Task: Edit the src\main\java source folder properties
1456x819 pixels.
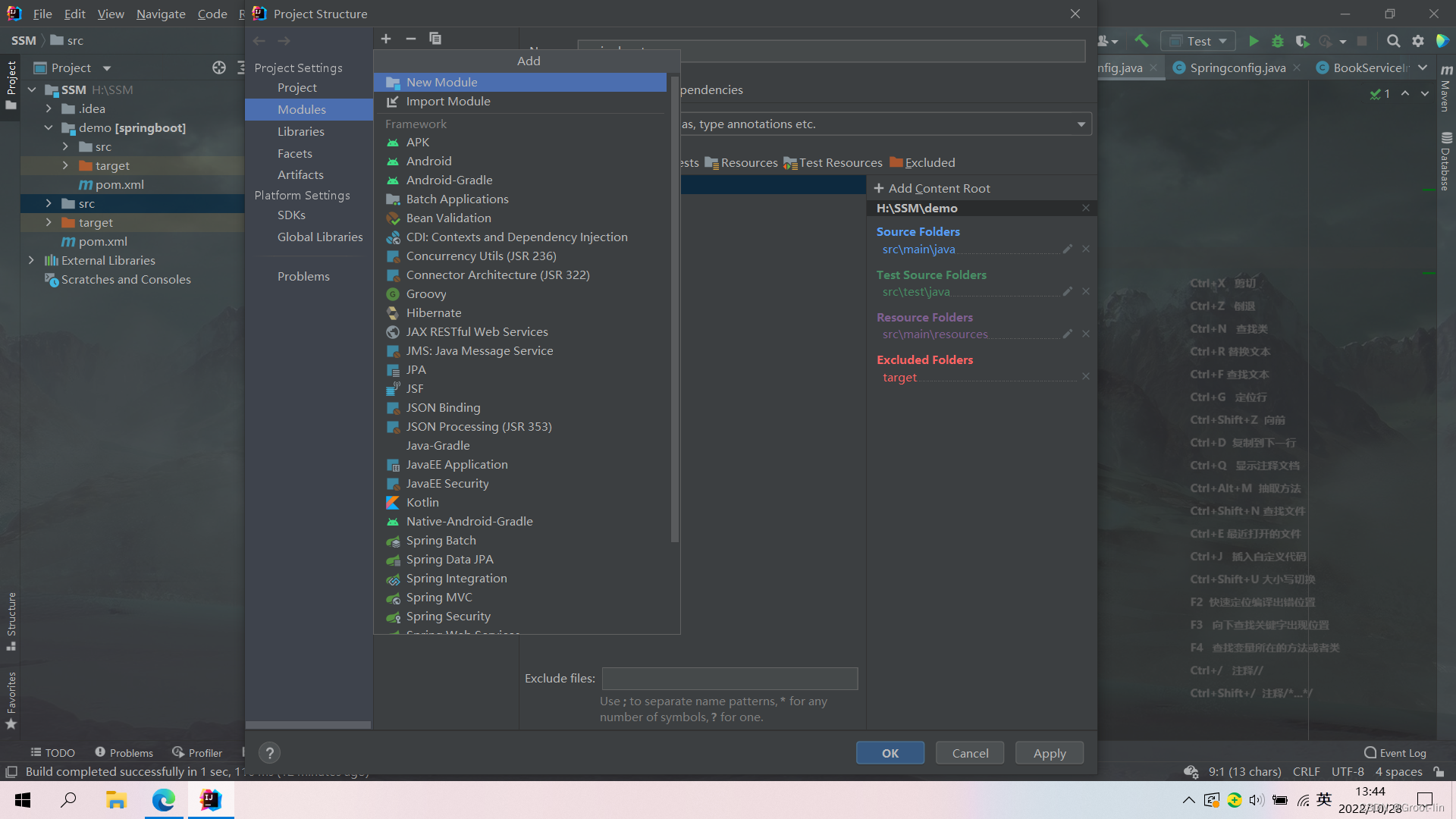Action: [1068, 249]
